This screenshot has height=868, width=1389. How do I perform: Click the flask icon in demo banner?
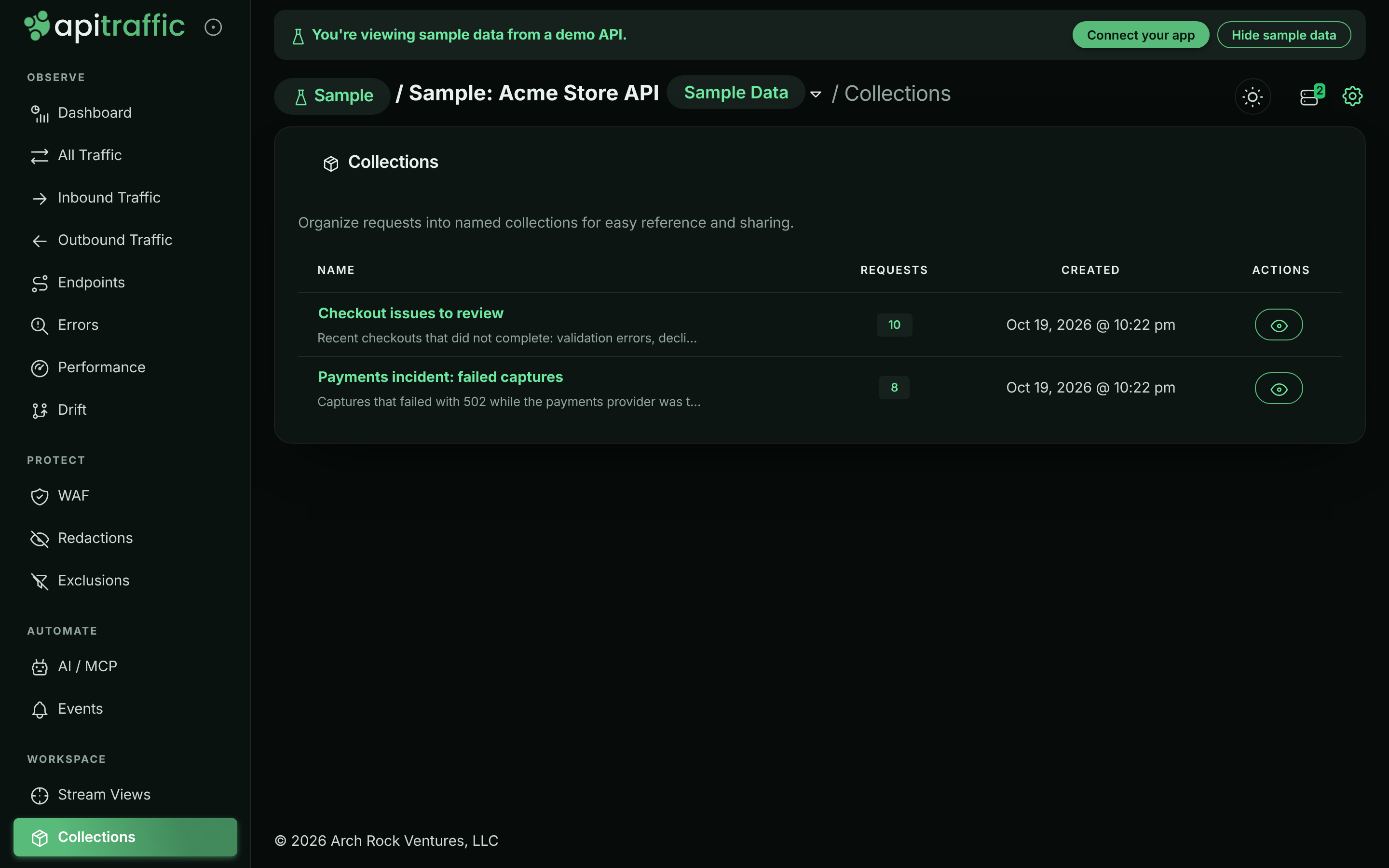298,36
